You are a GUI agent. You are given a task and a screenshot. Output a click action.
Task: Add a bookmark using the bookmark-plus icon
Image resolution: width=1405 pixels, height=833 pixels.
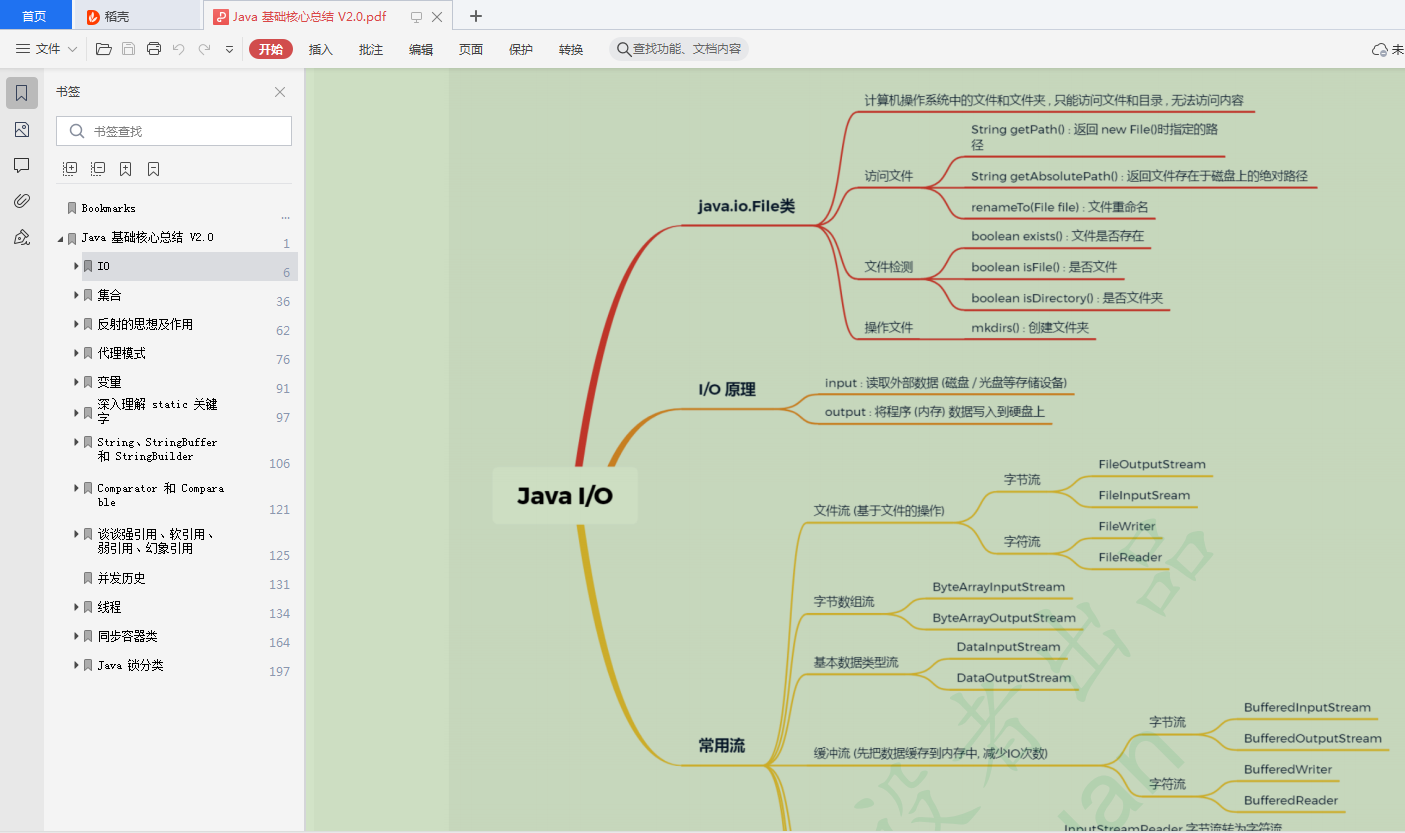(x=125, y=168)
